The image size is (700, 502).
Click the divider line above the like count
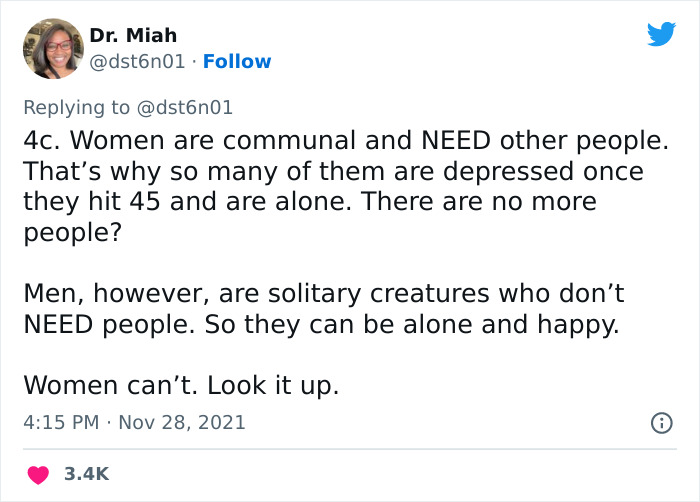click(x=350, y=449)
